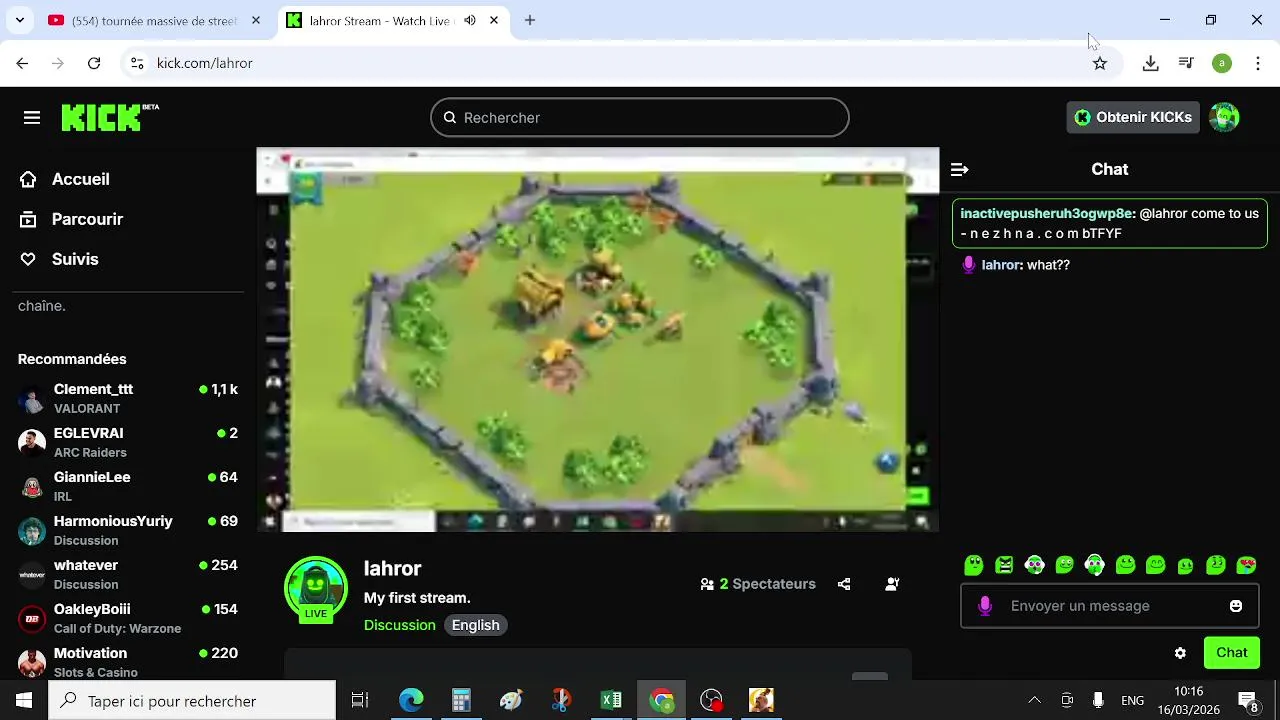Open the tab search dropdown
The image size is (1280, 720).
pyautogui.click(x=20, y=20)
